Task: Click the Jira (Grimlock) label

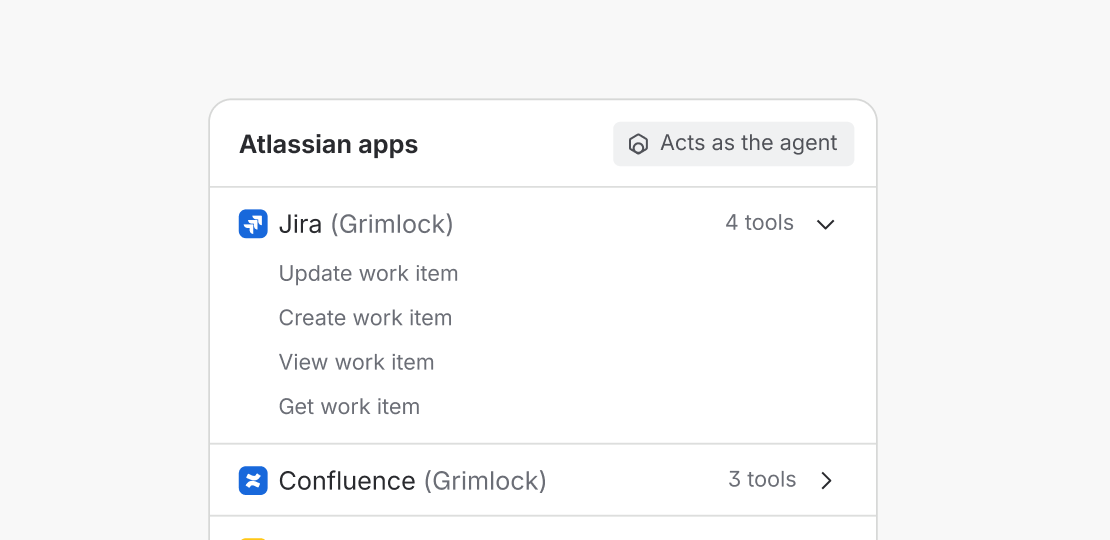Action: point(366,224)
